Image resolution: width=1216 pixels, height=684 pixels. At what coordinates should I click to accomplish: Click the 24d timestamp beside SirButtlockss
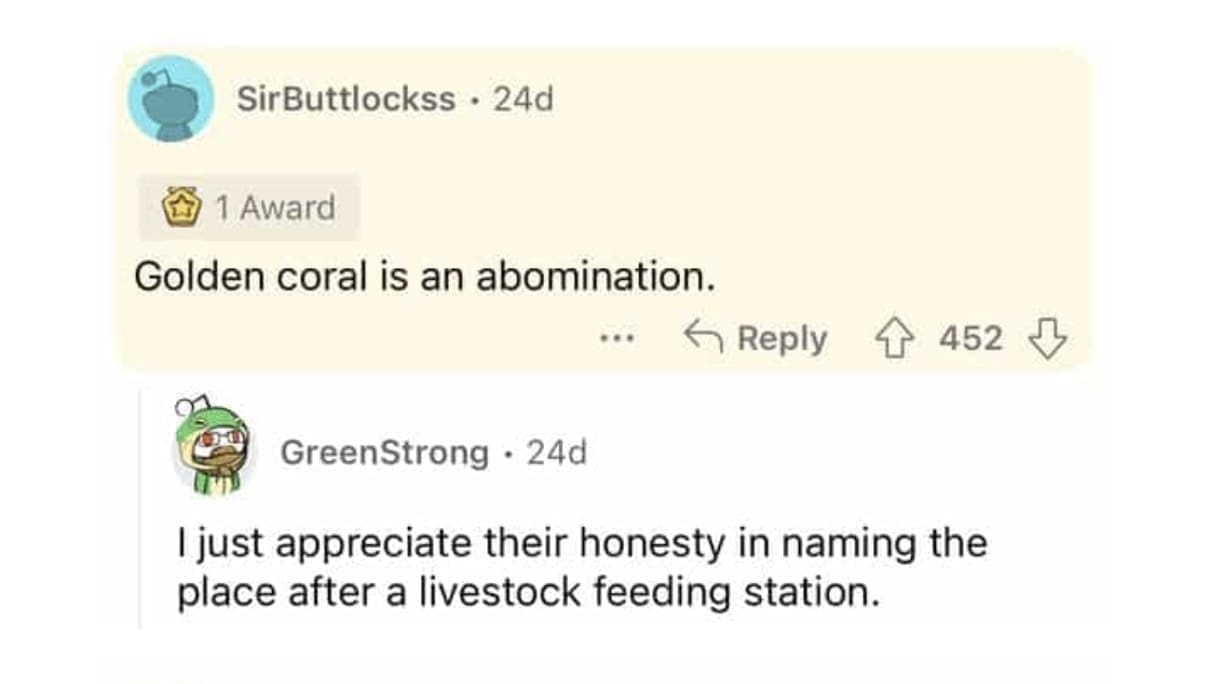tap(524, 99)
